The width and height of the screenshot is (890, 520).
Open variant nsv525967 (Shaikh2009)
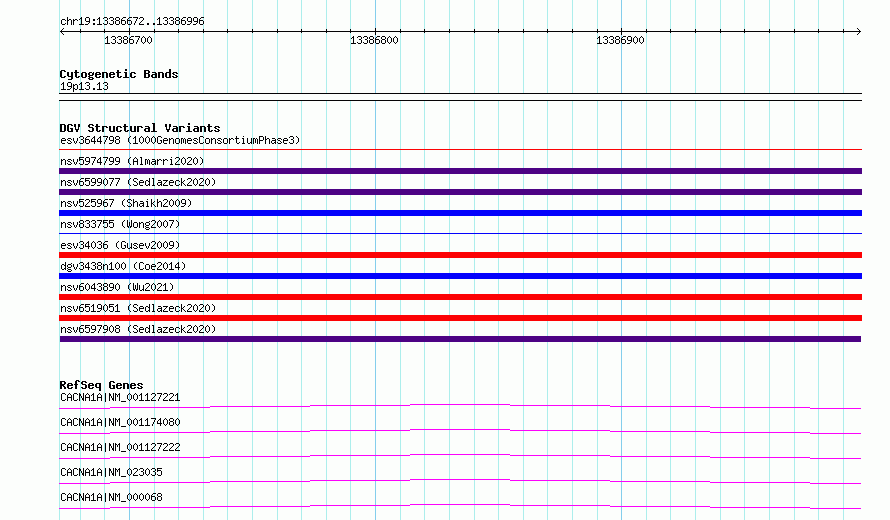click(x=126, y=203)
